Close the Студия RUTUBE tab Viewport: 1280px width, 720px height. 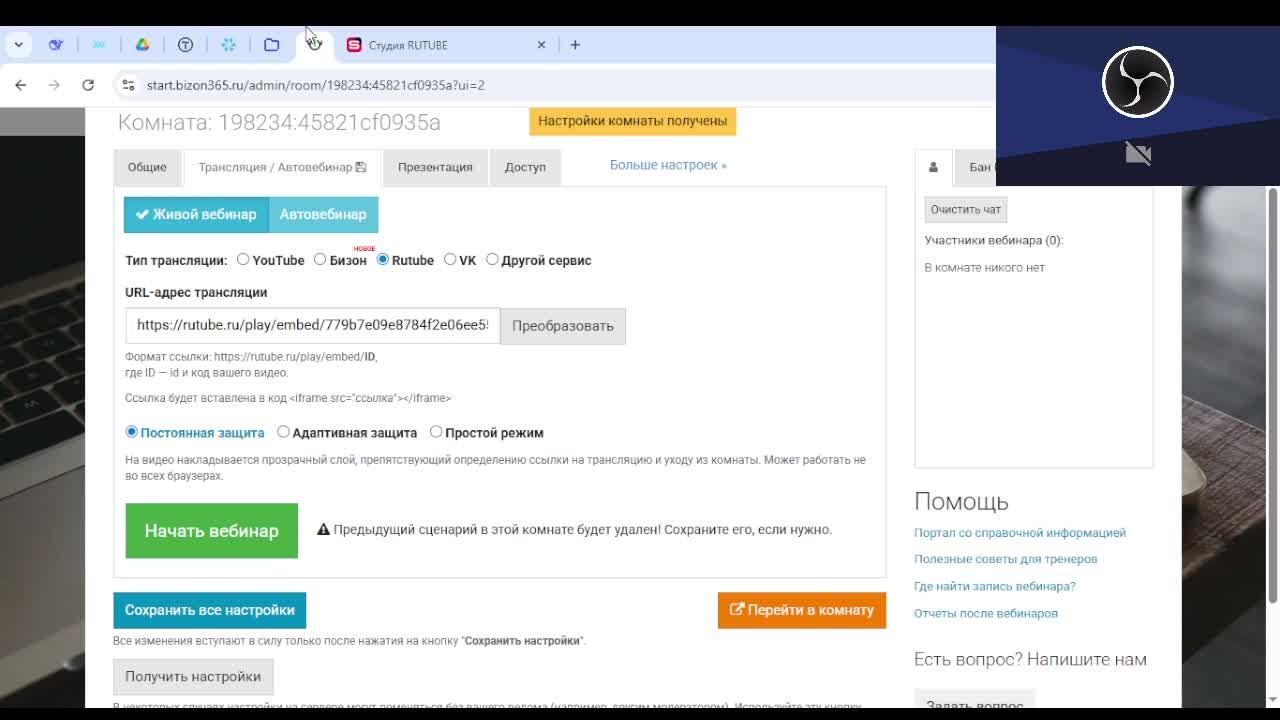tap(541, 45)
